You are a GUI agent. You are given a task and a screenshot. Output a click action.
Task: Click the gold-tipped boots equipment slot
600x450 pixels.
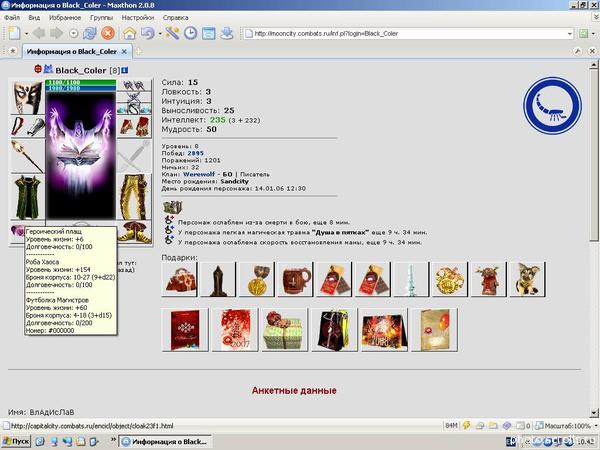[134, 232]
